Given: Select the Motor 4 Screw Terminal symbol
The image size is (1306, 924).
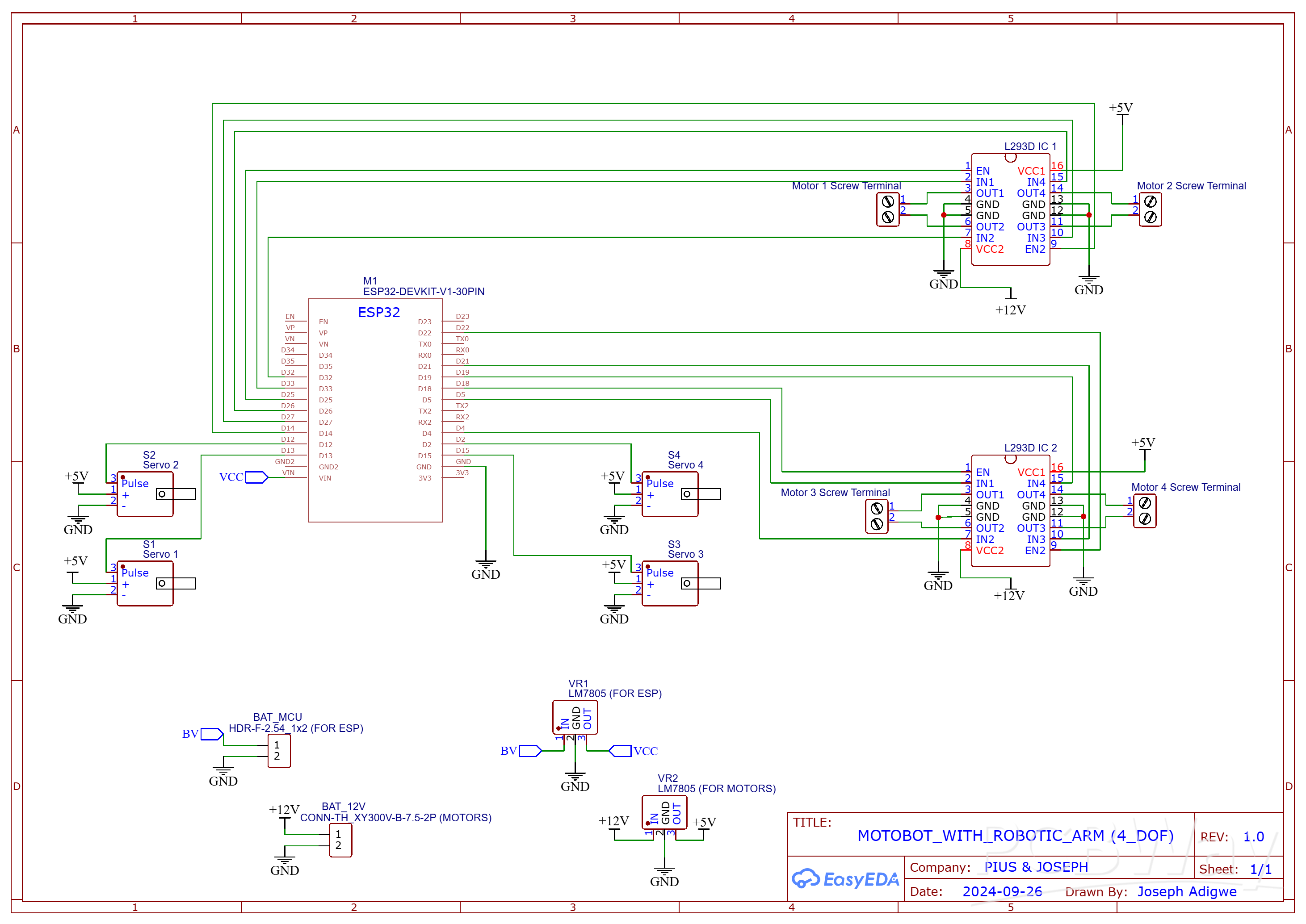Looking at the screenshot, I should [1146, 510].
